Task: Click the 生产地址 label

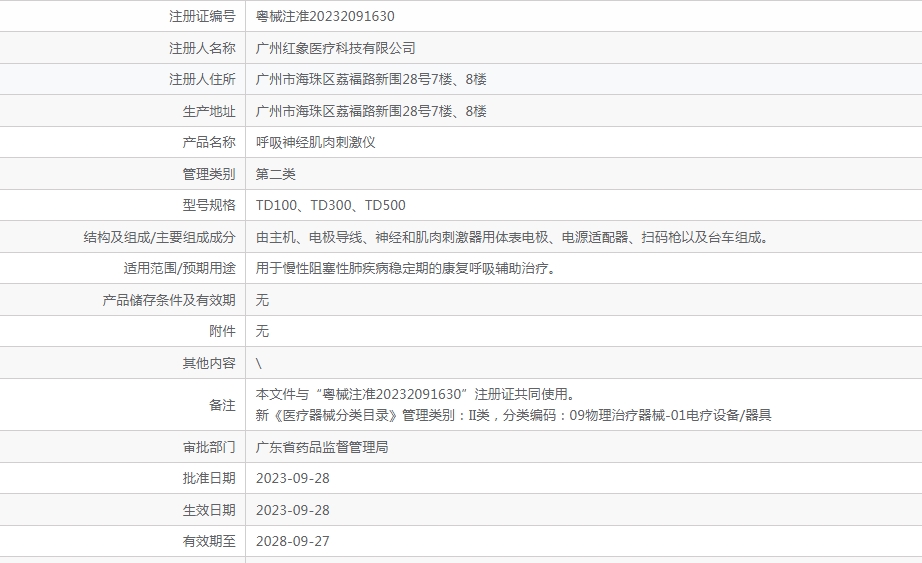Action: pos(209,111)
